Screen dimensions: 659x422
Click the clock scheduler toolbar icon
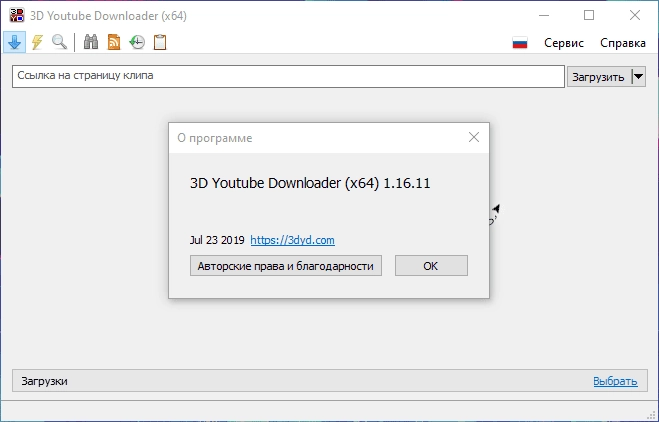coord(137,42)
